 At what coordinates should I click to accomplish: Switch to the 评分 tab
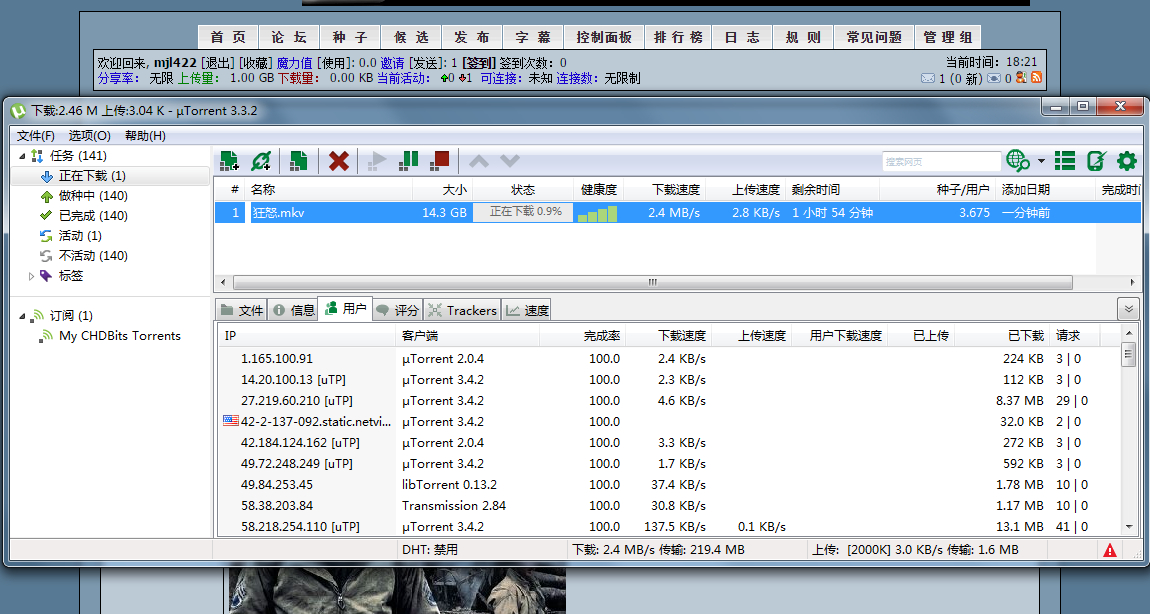point(398,310)
